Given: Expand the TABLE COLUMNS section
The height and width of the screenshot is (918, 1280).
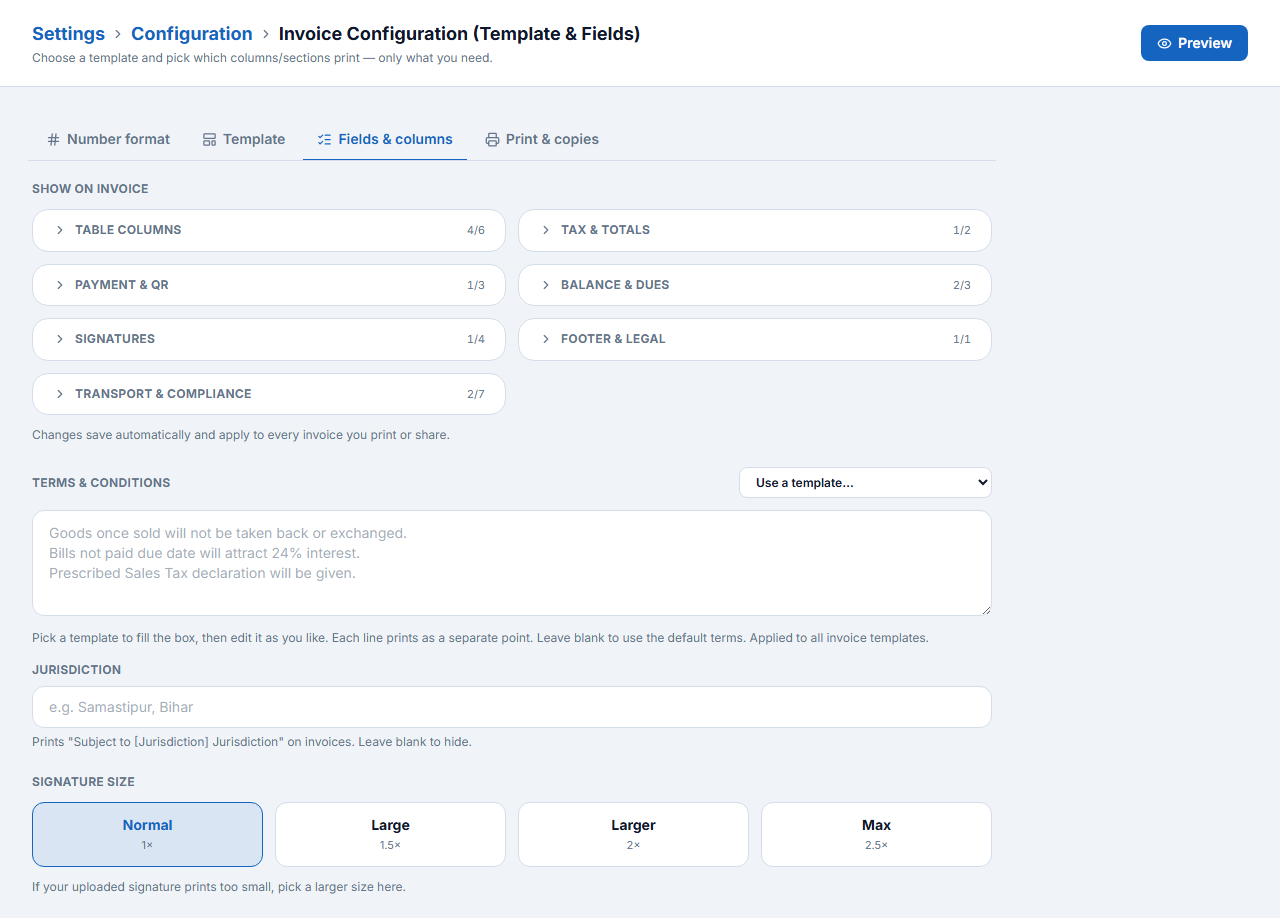Looking at the screenshot, I should (269, 230).
